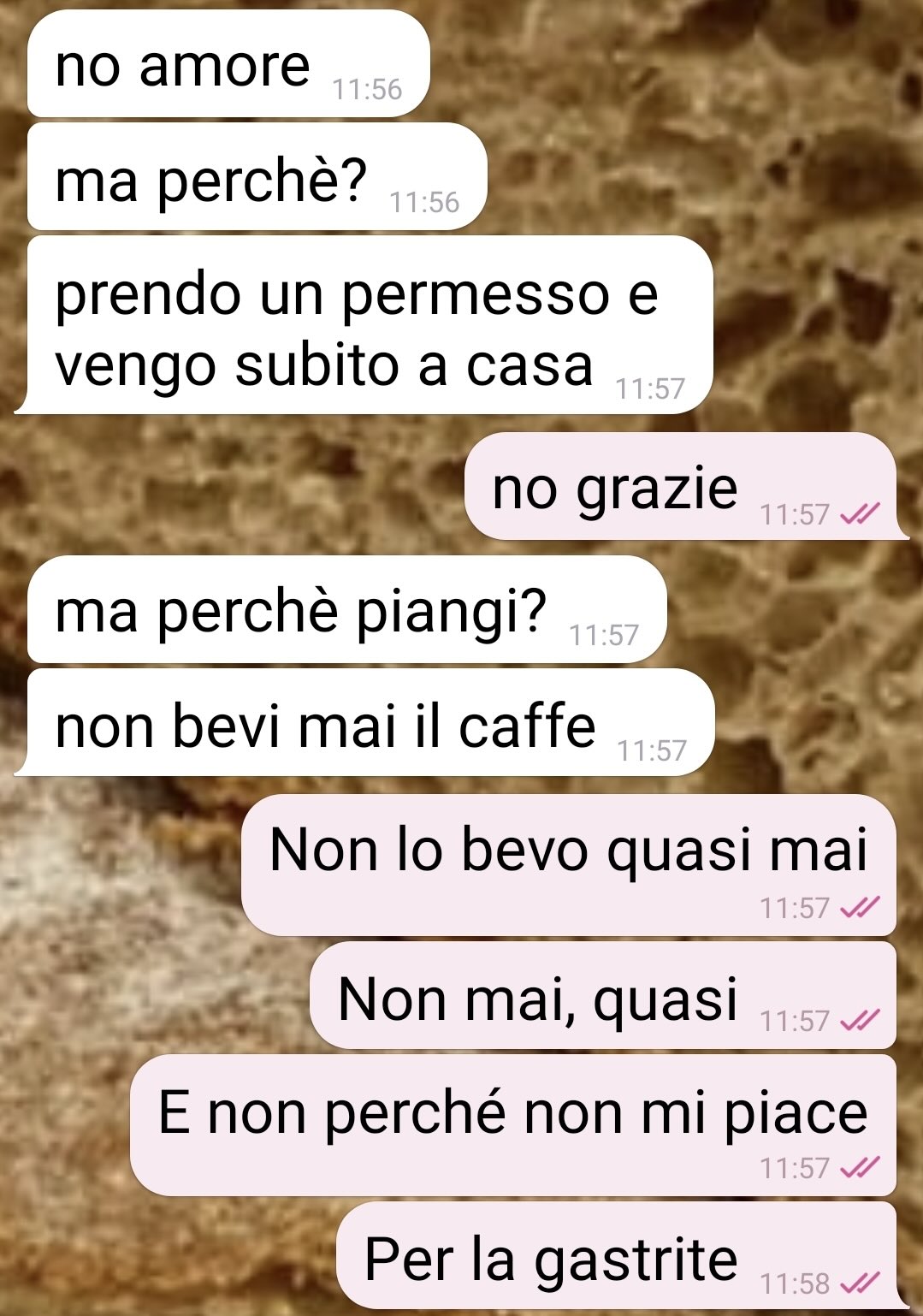The image size is (923, 1316).
Task: Tap the double-check on "E non perché non mi piace"
Action: pyautogui.click(x=861, y=1168)
